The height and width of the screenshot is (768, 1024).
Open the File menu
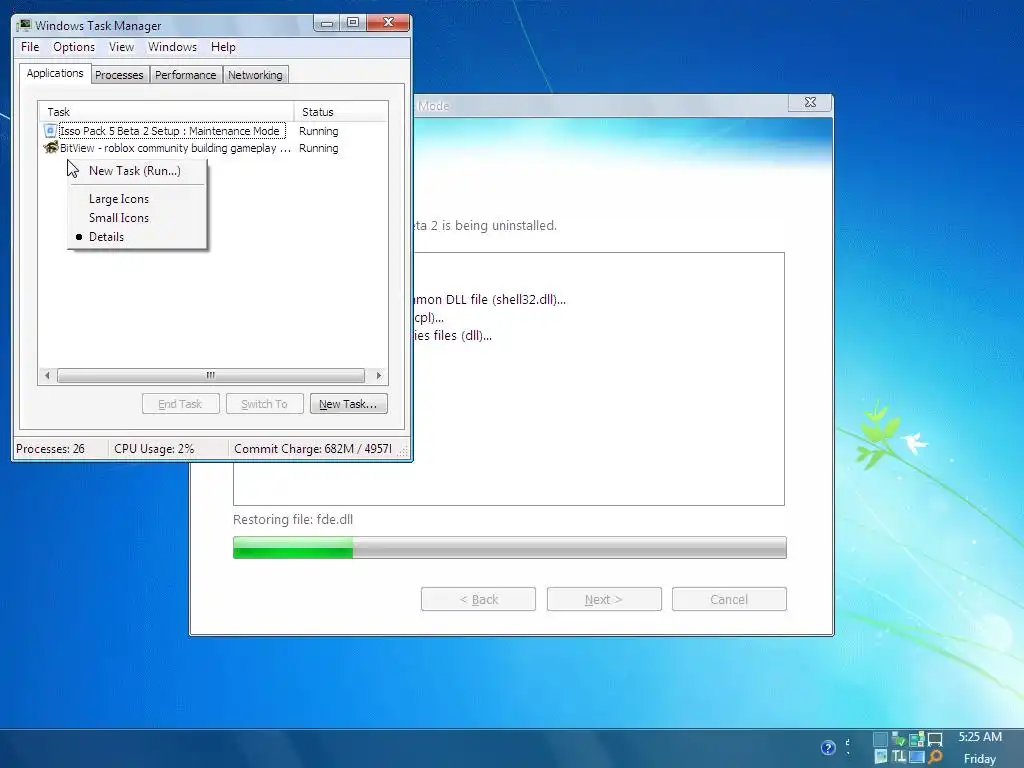[30, 47]
